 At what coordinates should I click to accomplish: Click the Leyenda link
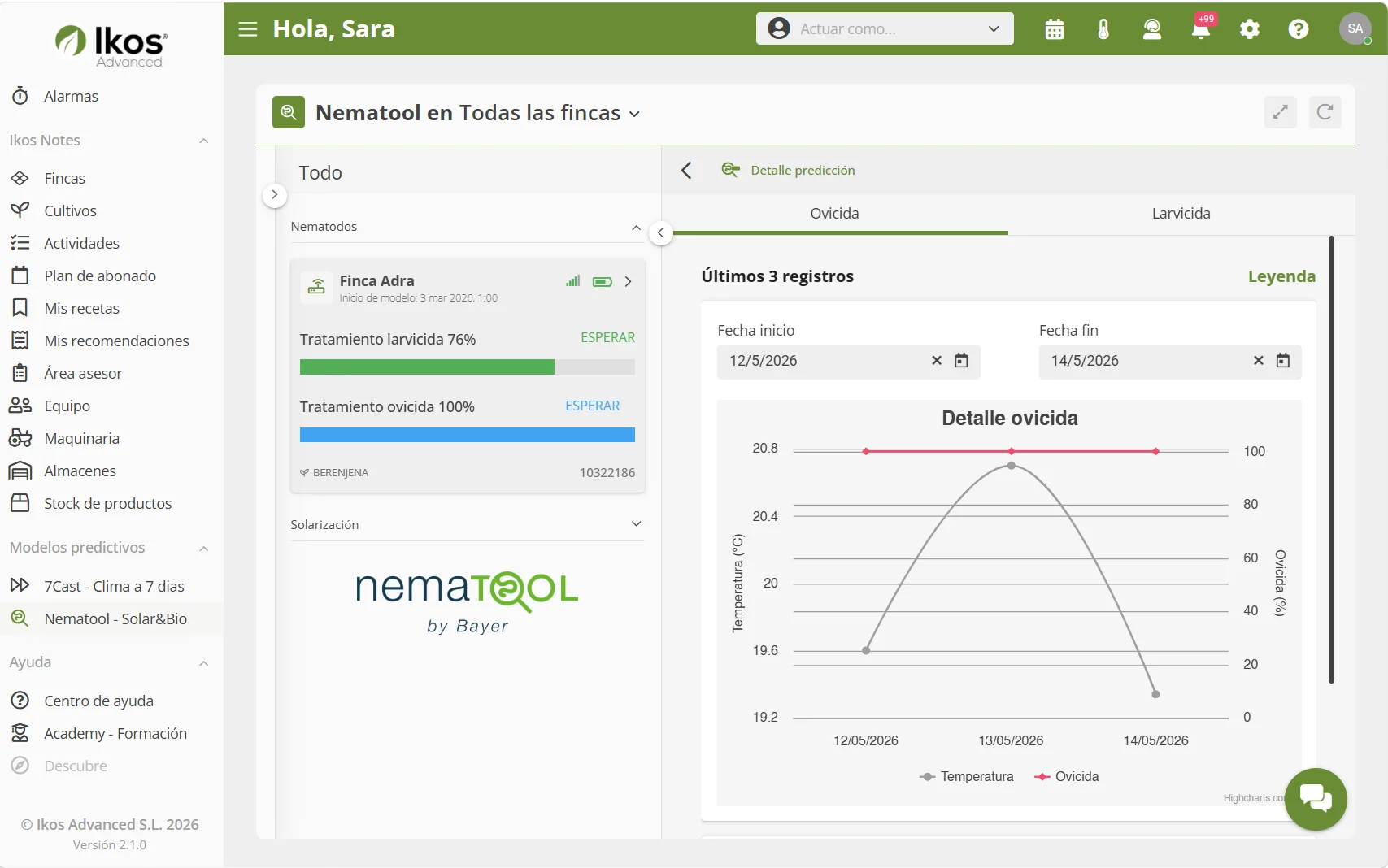[1281, 276]
